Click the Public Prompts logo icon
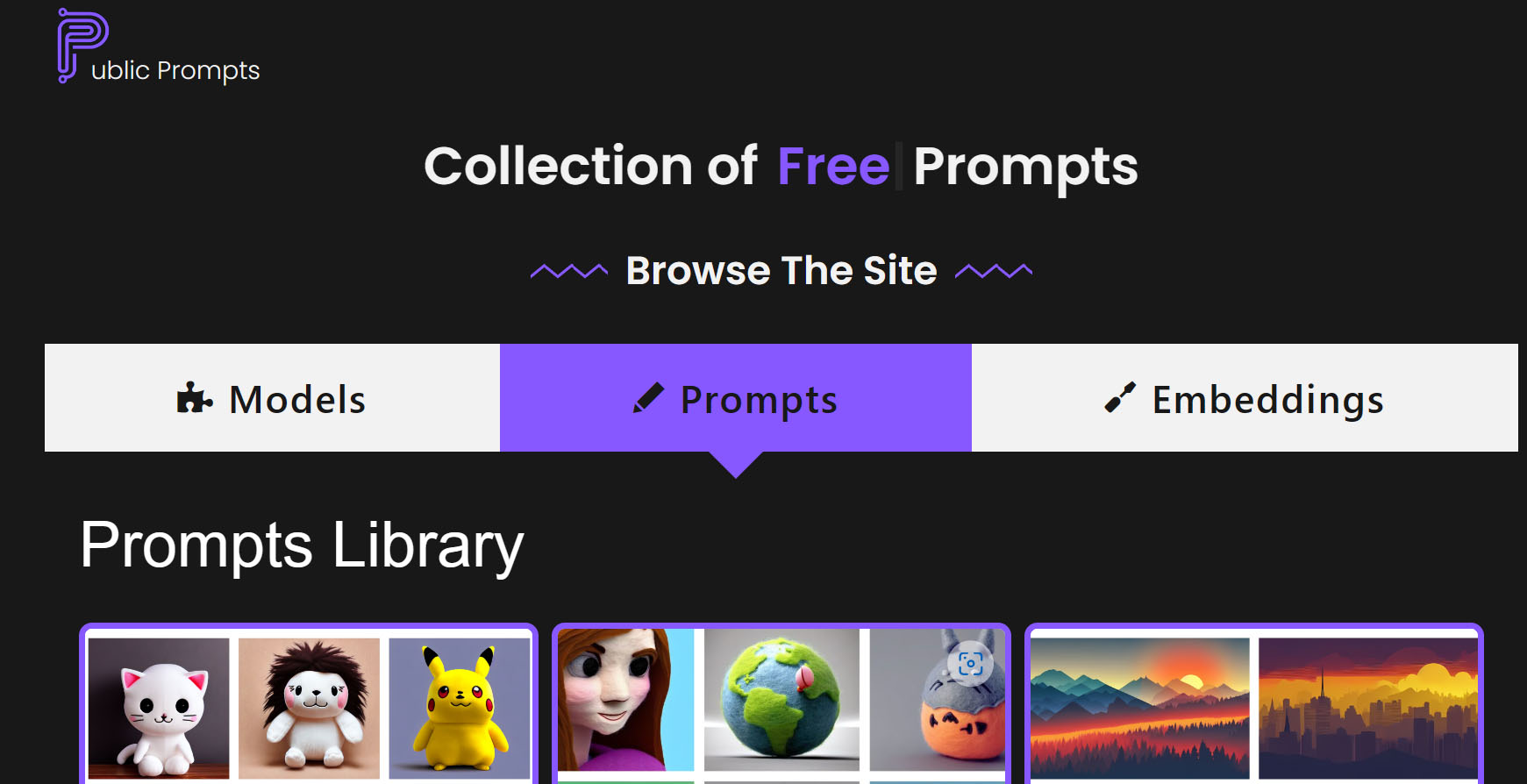Viewport: 1527px width, 784px height. tap(82, 46)
